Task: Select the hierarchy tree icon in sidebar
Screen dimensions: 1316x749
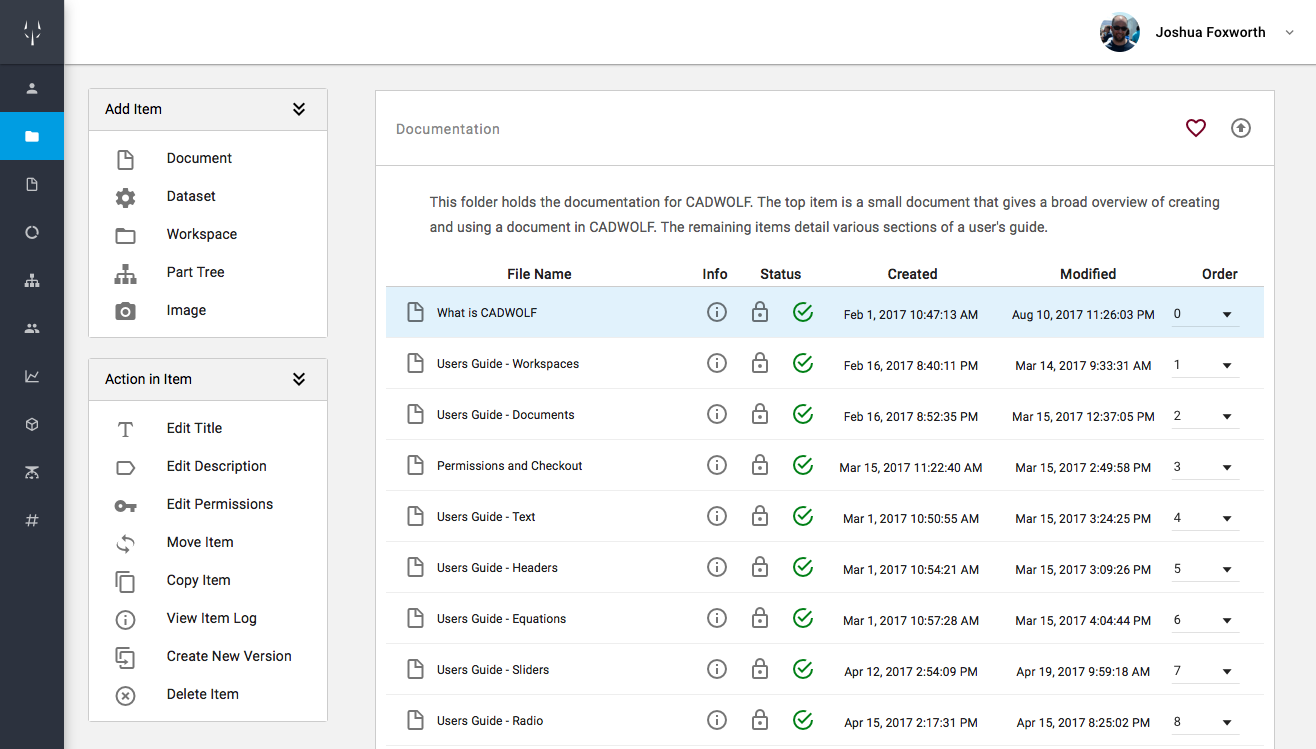Action: coord(32,280)
